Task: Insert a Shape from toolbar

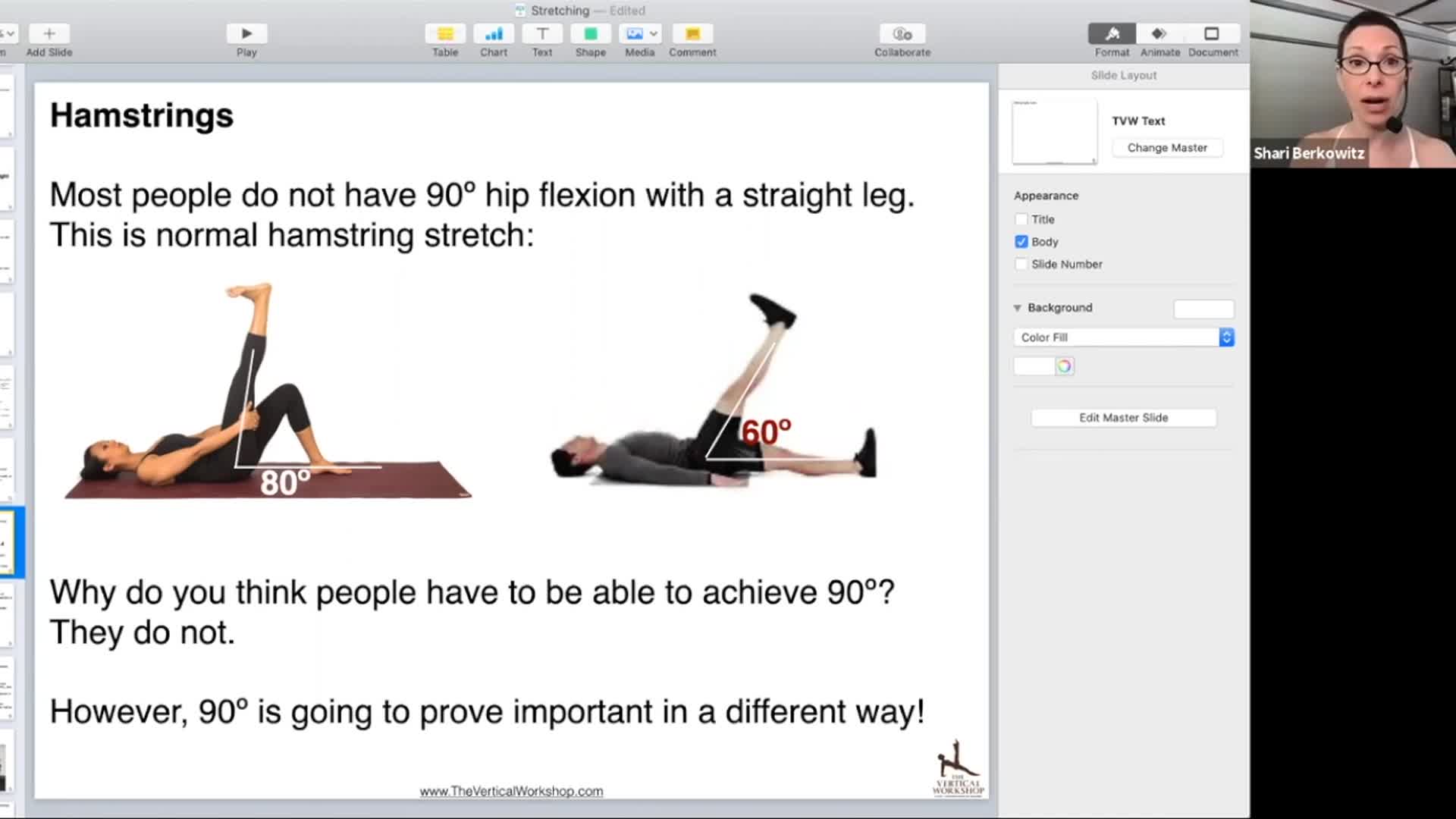Action: pyautogui.click(x=591, y=34)
